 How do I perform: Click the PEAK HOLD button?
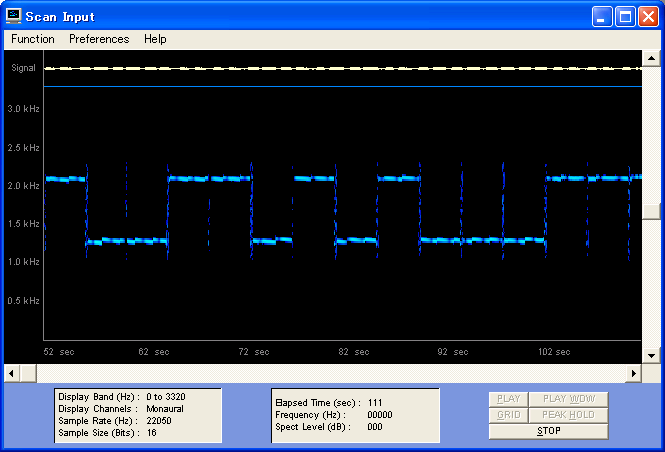tap(568, 415)
